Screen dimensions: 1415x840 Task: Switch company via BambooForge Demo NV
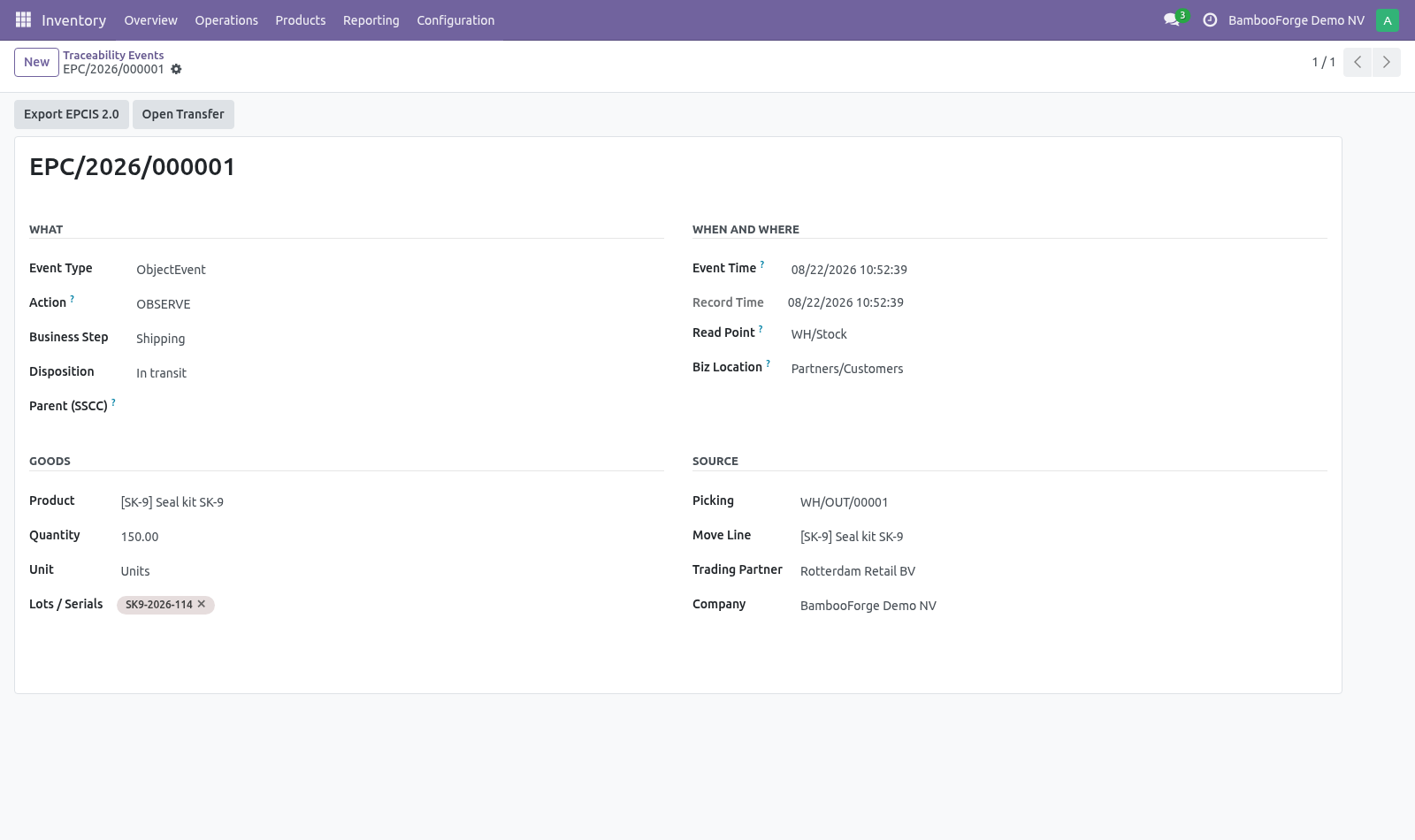point(1296,20)
